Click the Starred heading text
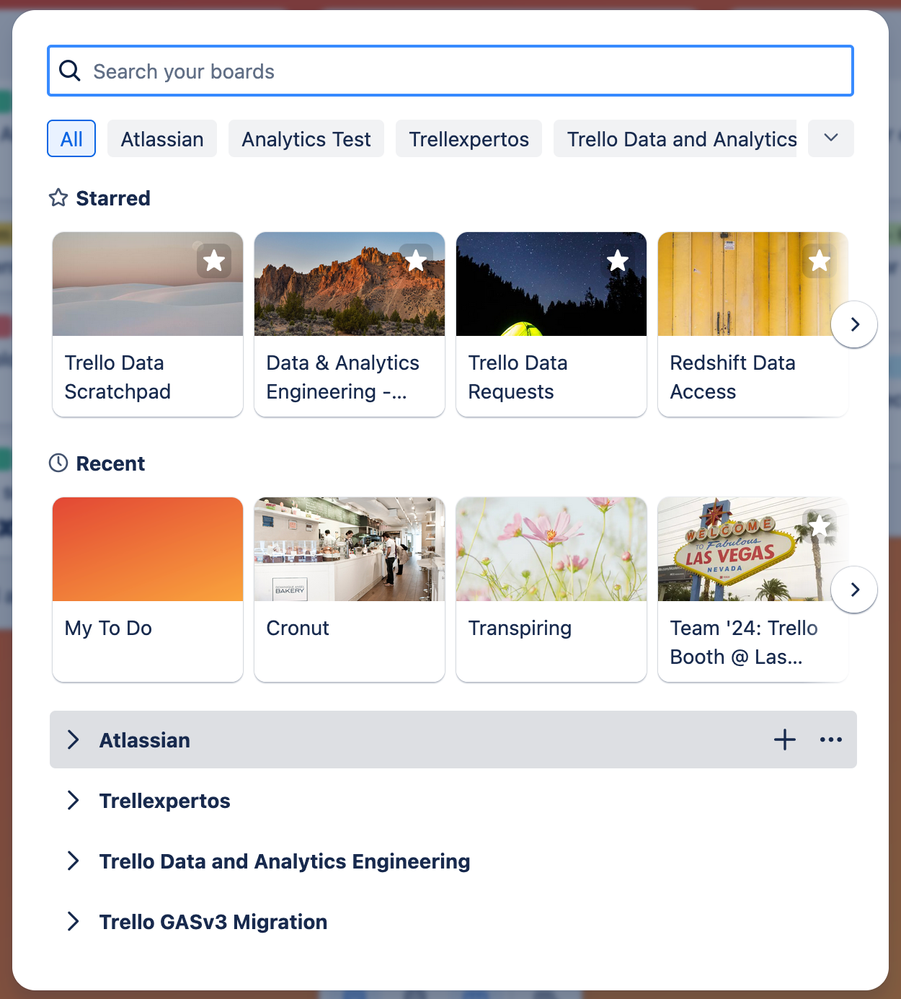 point(113,198)
